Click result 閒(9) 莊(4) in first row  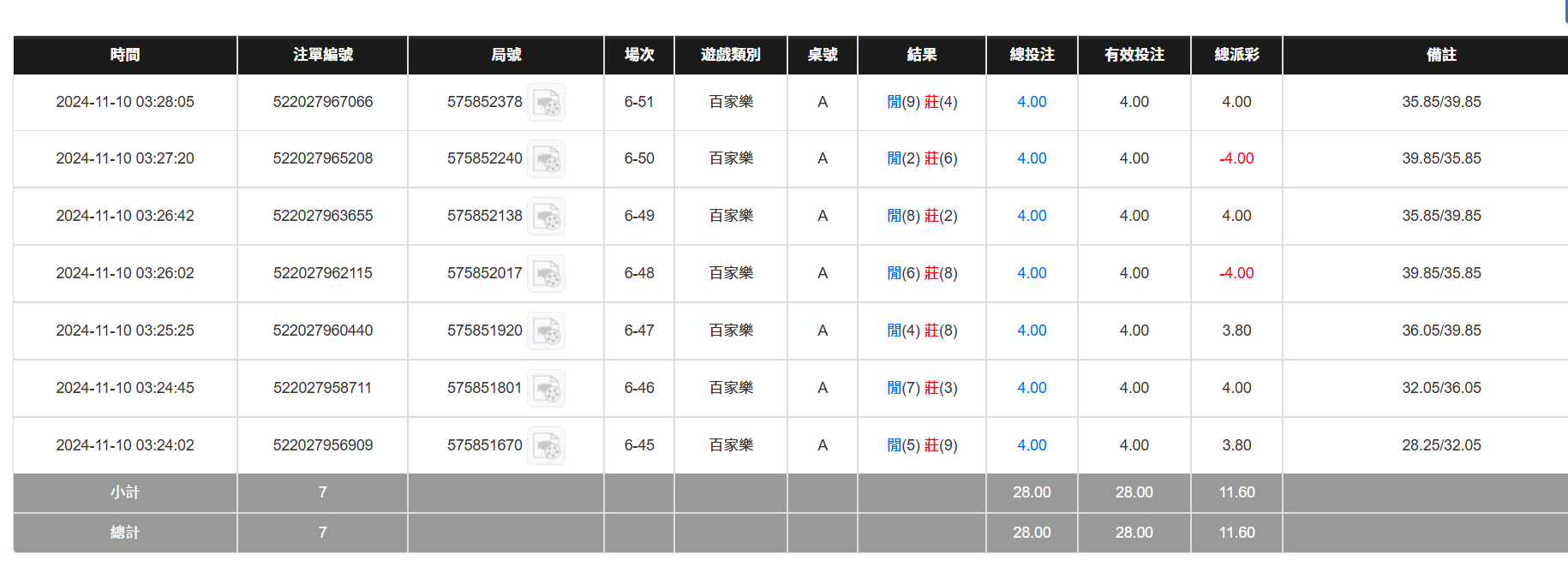coord(922,102)
